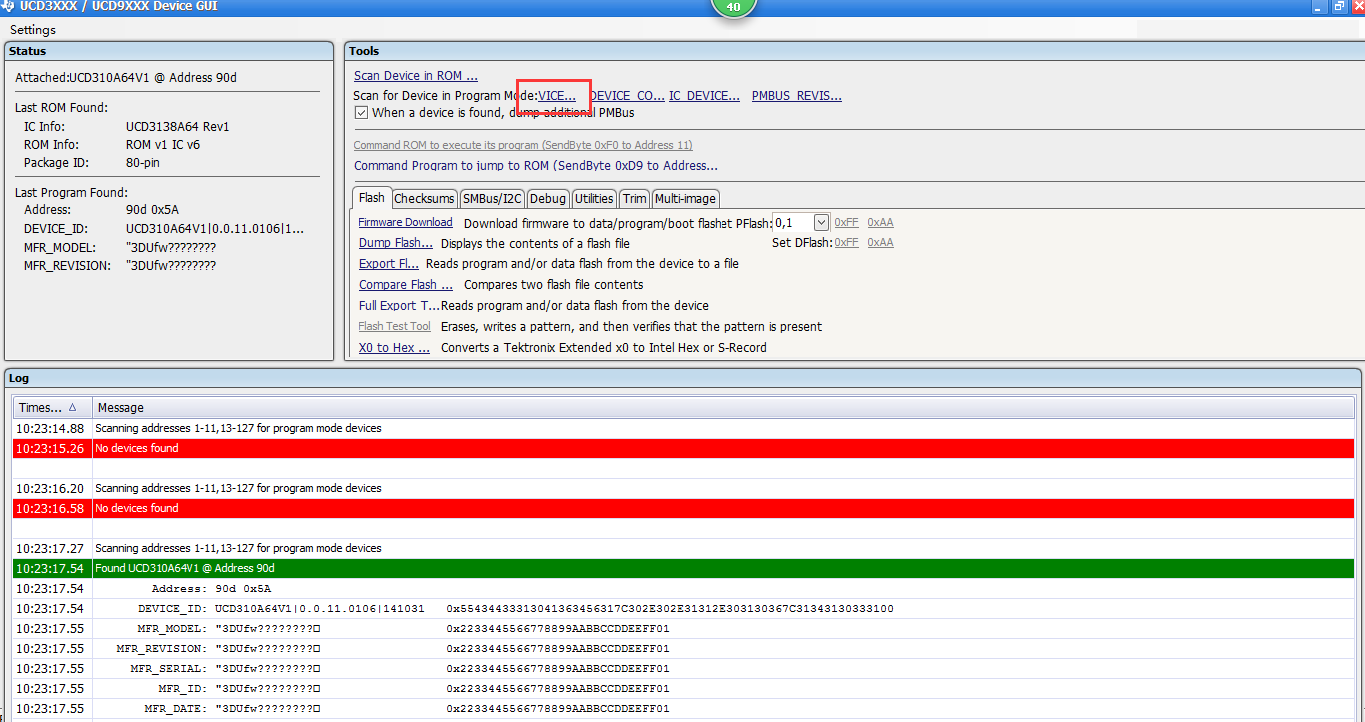Toggle the dump additional PMBus checkbox
The width and height of the screenshot is (1365, 722).
(362, 113)
